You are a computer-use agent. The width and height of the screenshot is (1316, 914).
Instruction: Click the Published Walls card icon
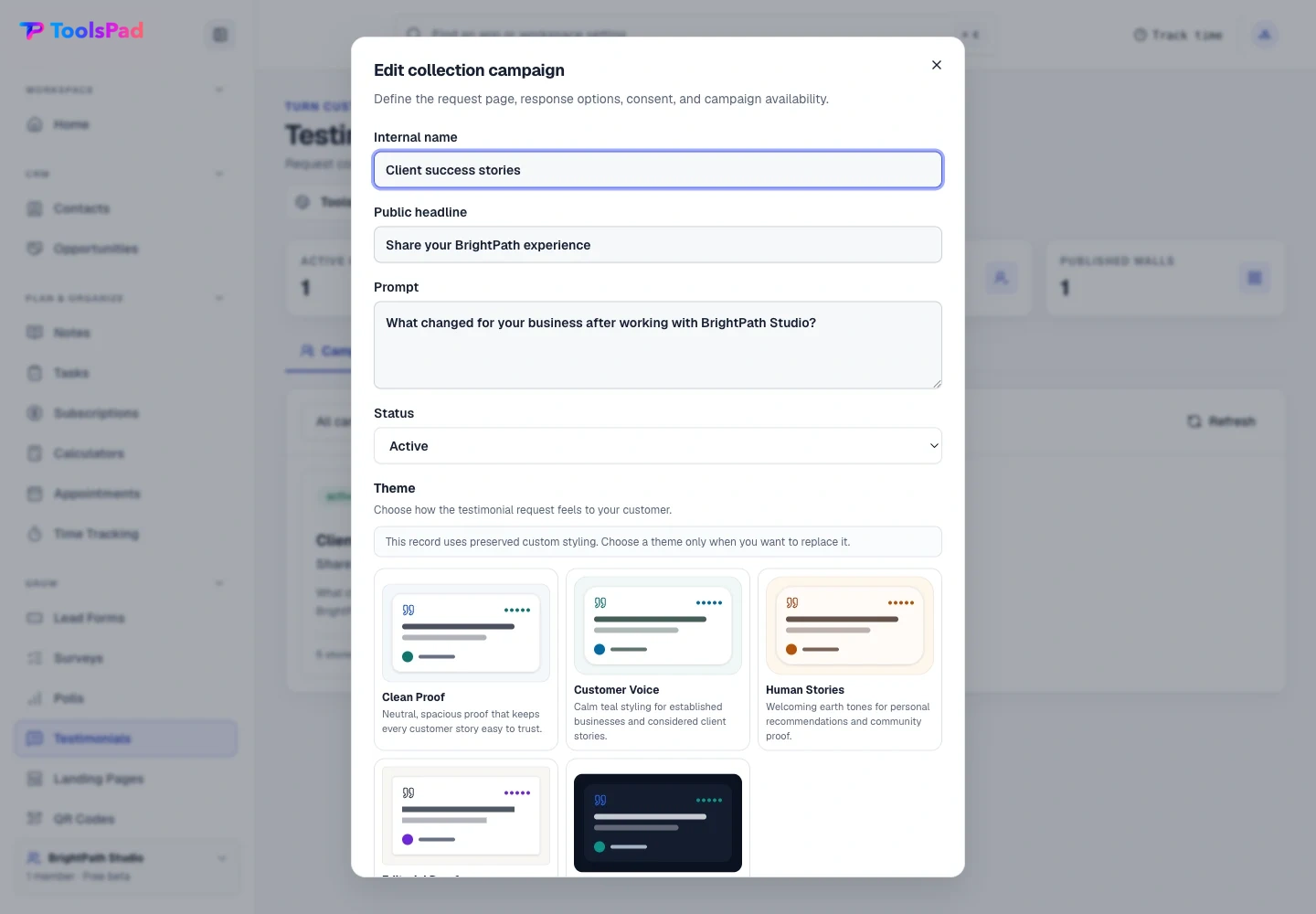(1255, 278)
